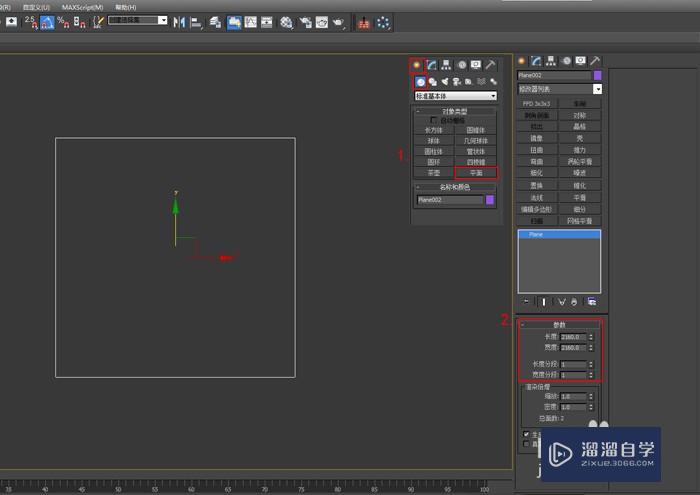
Task: Open the 帮助(H) help menu
Action: pos(125,6)
